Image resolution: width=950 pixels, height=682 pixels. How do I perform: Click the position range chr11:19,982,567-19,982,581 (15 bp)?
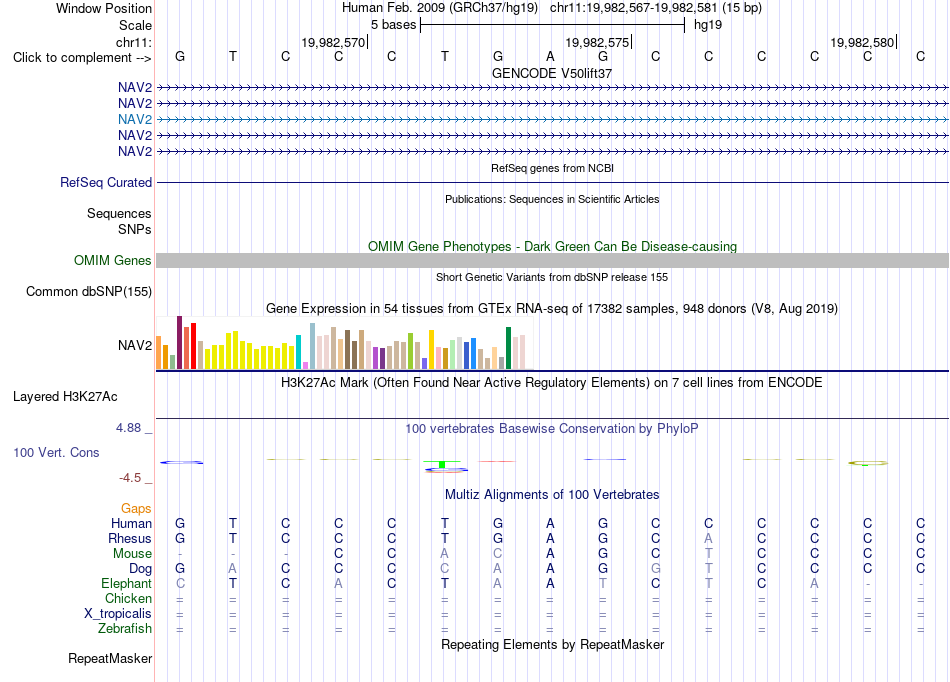[x=656, y=8]
